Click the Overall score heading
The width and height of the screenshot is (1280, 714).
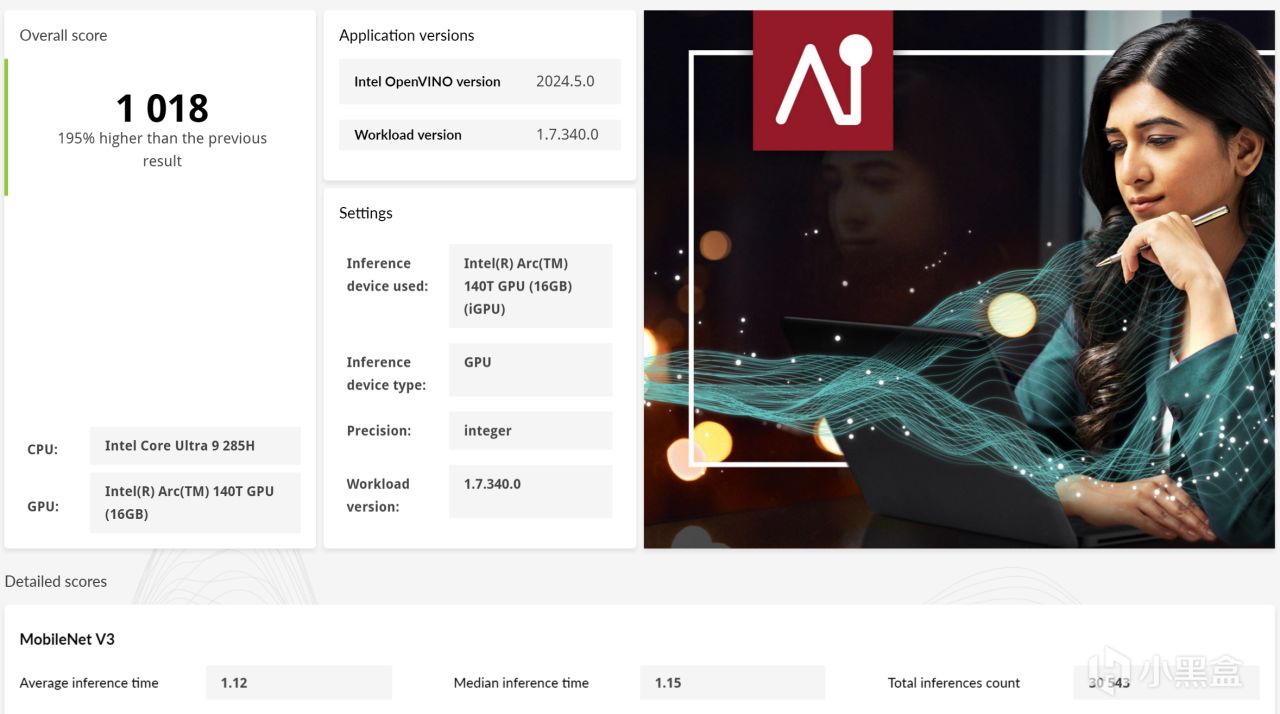(63, 35)
